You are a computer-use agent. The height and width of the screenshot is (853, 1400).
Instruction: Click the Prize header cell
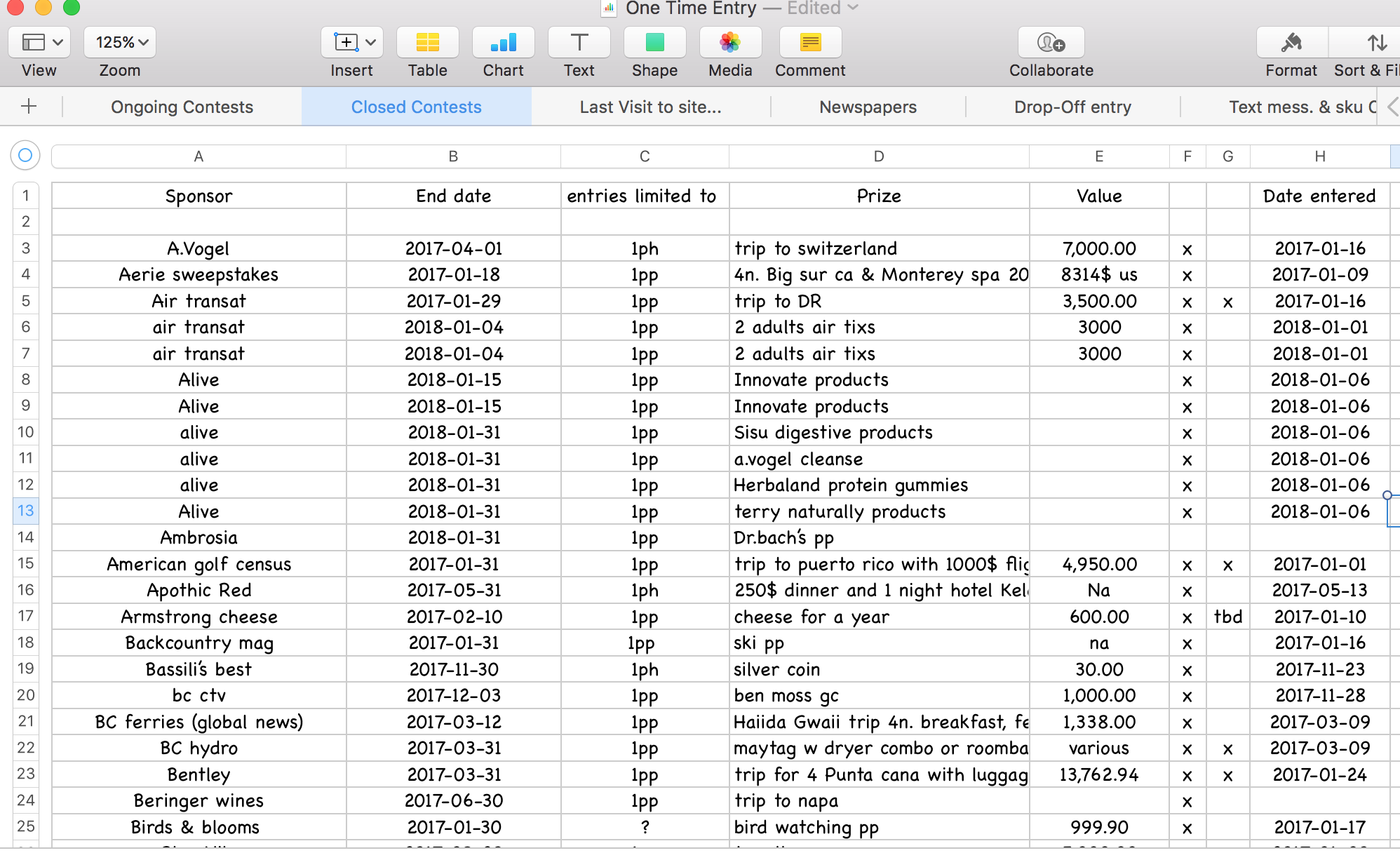pyautogui.click(x=879, y=196)
